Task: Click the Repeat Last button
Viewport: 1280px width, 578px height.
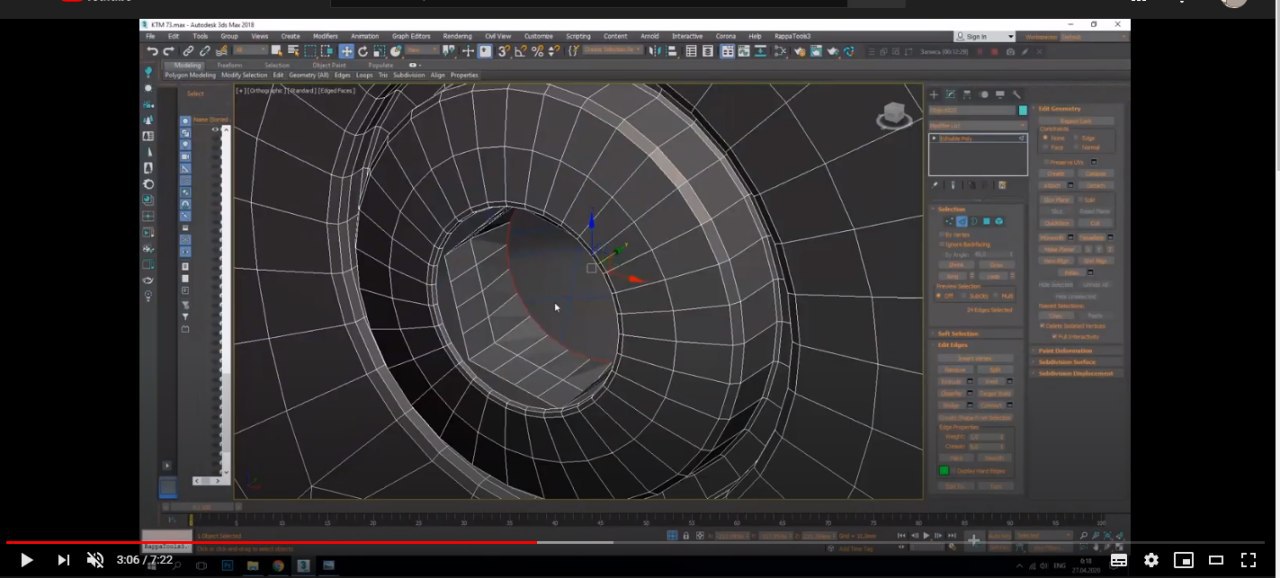Action: click(x=1076, y=121)
